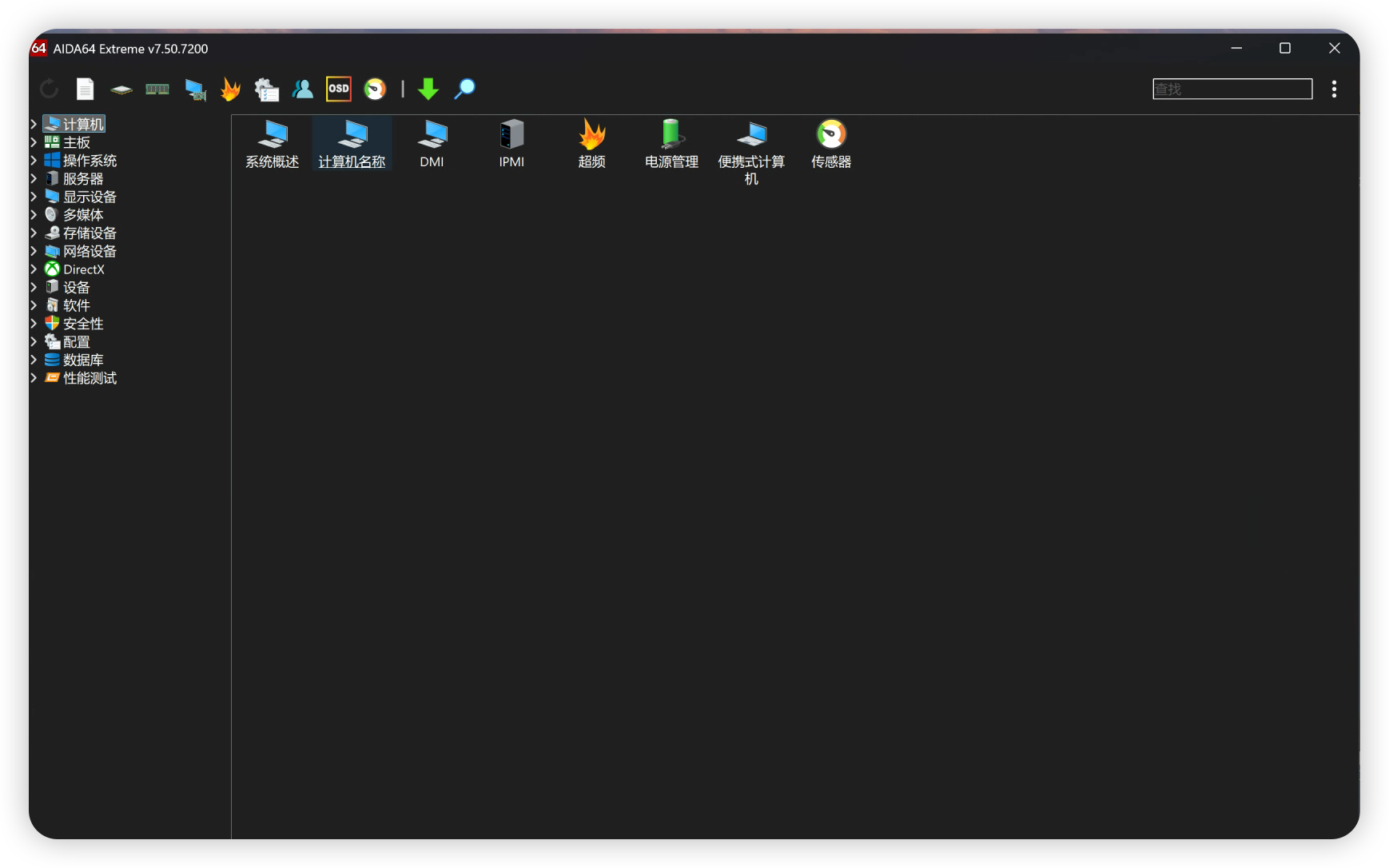1389x868 pixels.
Task: Click the Refresh arrow in toolbar
Action: [x=50, y=89]
